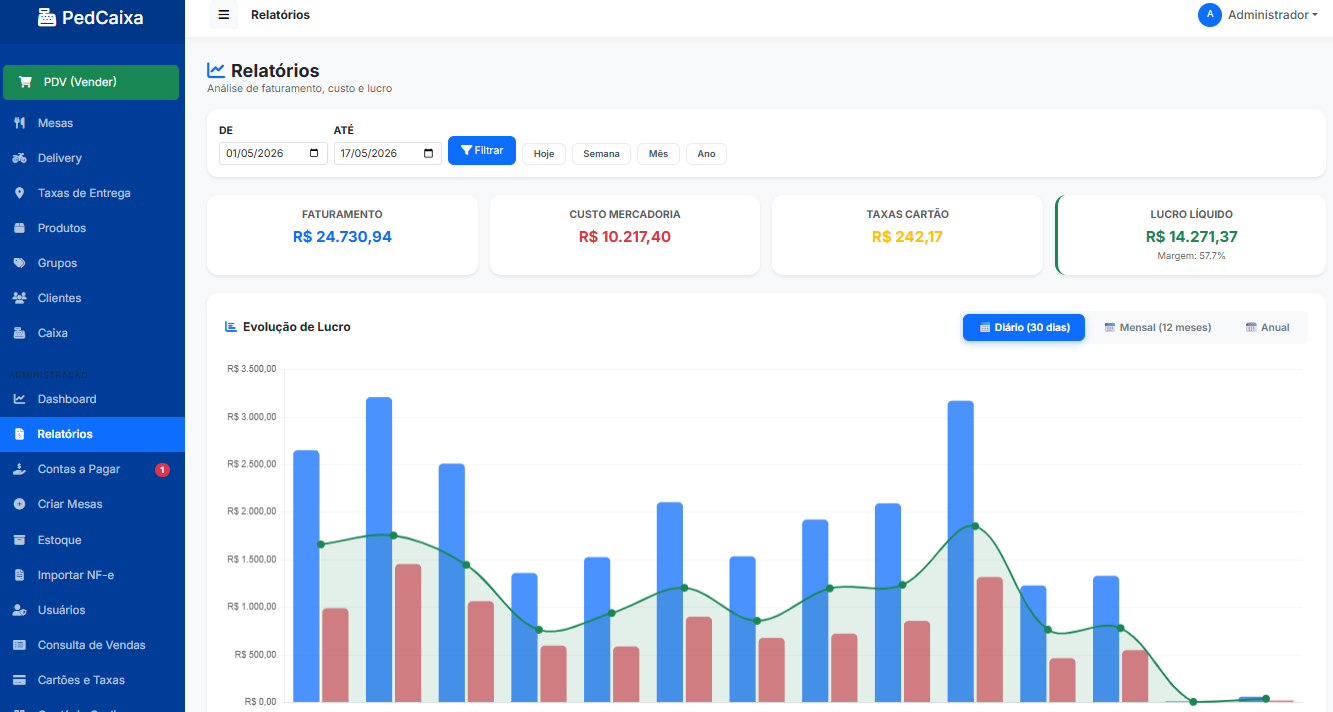Click the Filtrar button
The image size is (1333, 712).
pyautogui.click(x=482, y=150)
